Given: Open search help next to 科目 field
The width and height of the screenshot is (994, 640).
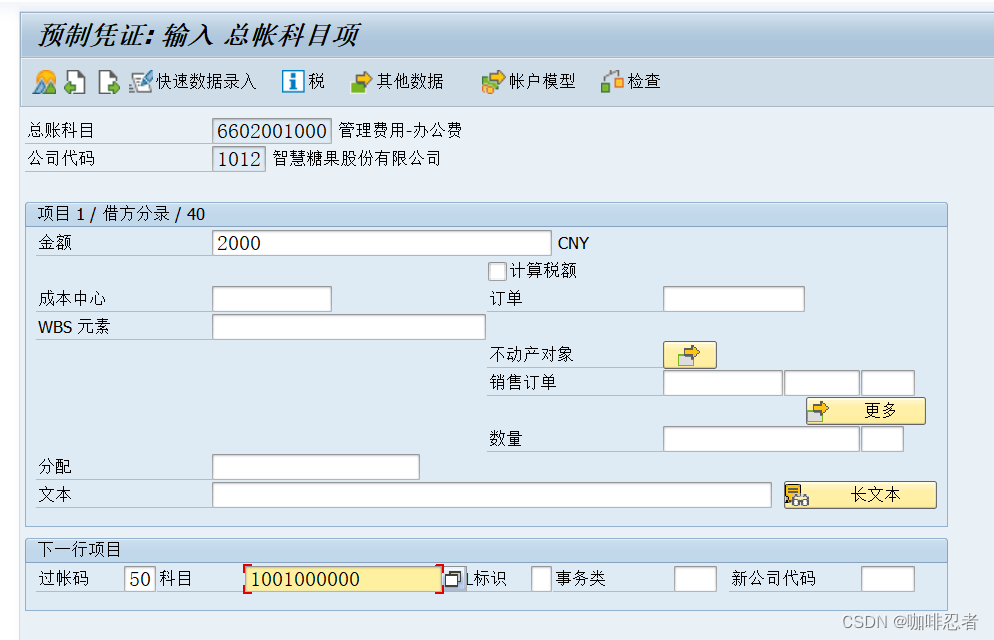Looking at the screenshot, I should [x=453, y=579].
